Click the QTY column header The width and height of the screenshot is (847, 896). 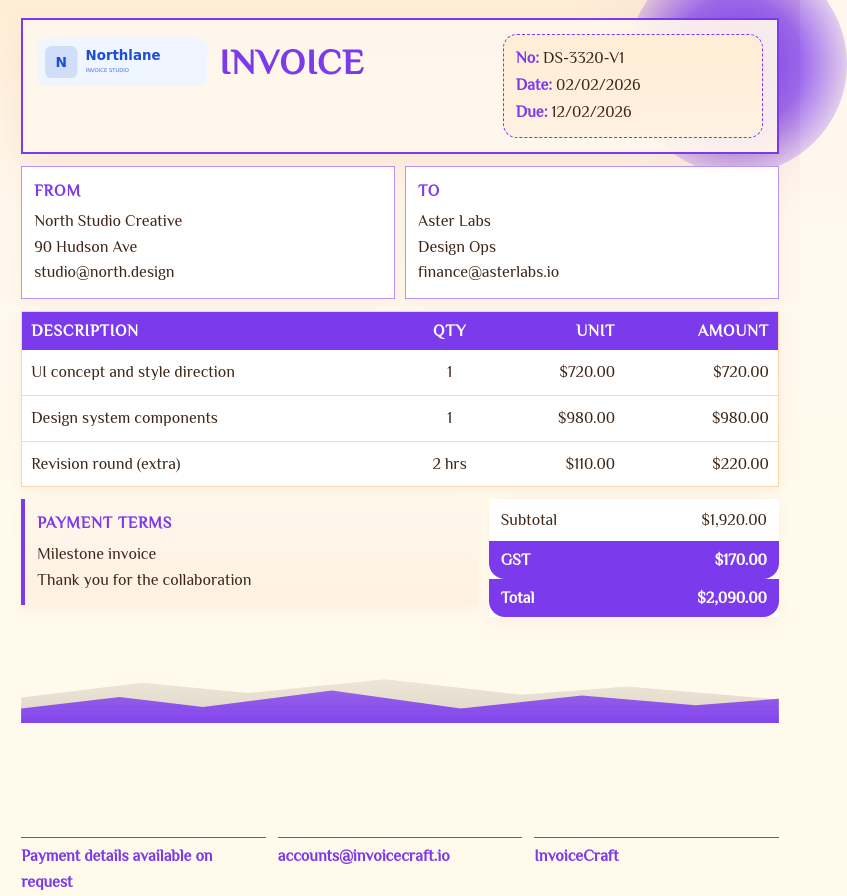coord(449,330)
